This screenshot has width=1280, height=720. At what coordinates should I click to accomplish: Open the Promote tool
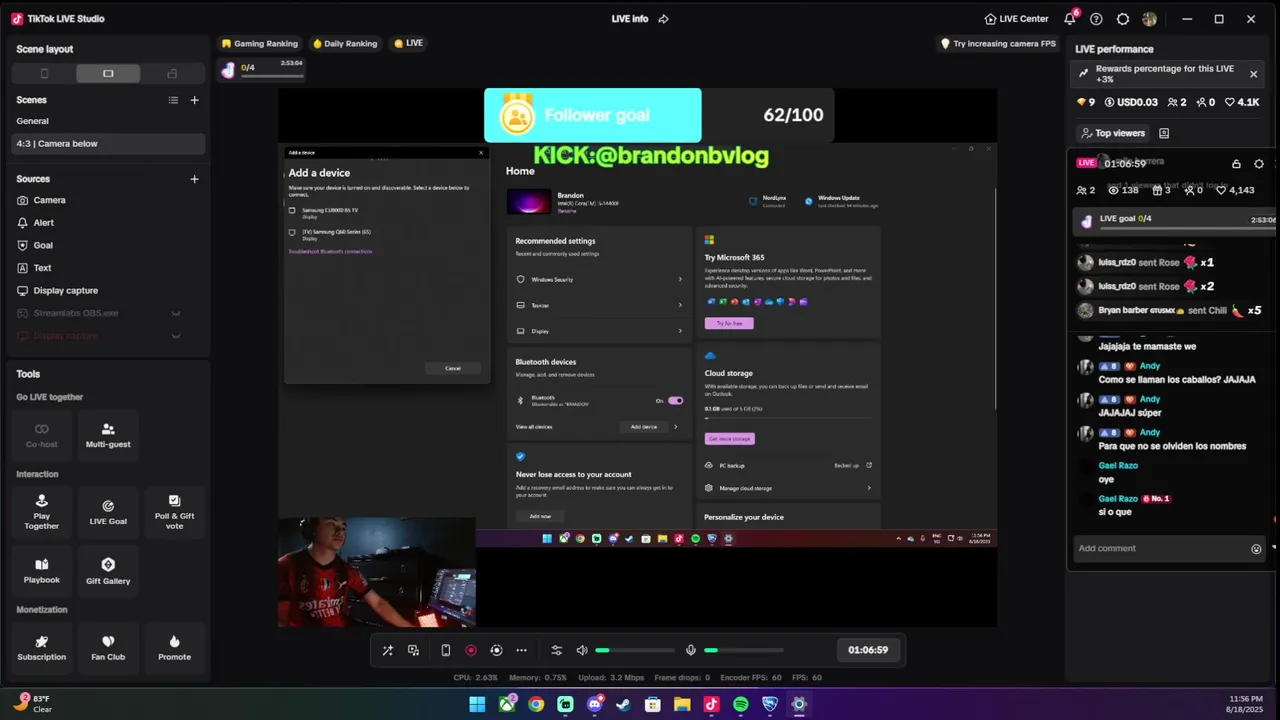[174, 647]
